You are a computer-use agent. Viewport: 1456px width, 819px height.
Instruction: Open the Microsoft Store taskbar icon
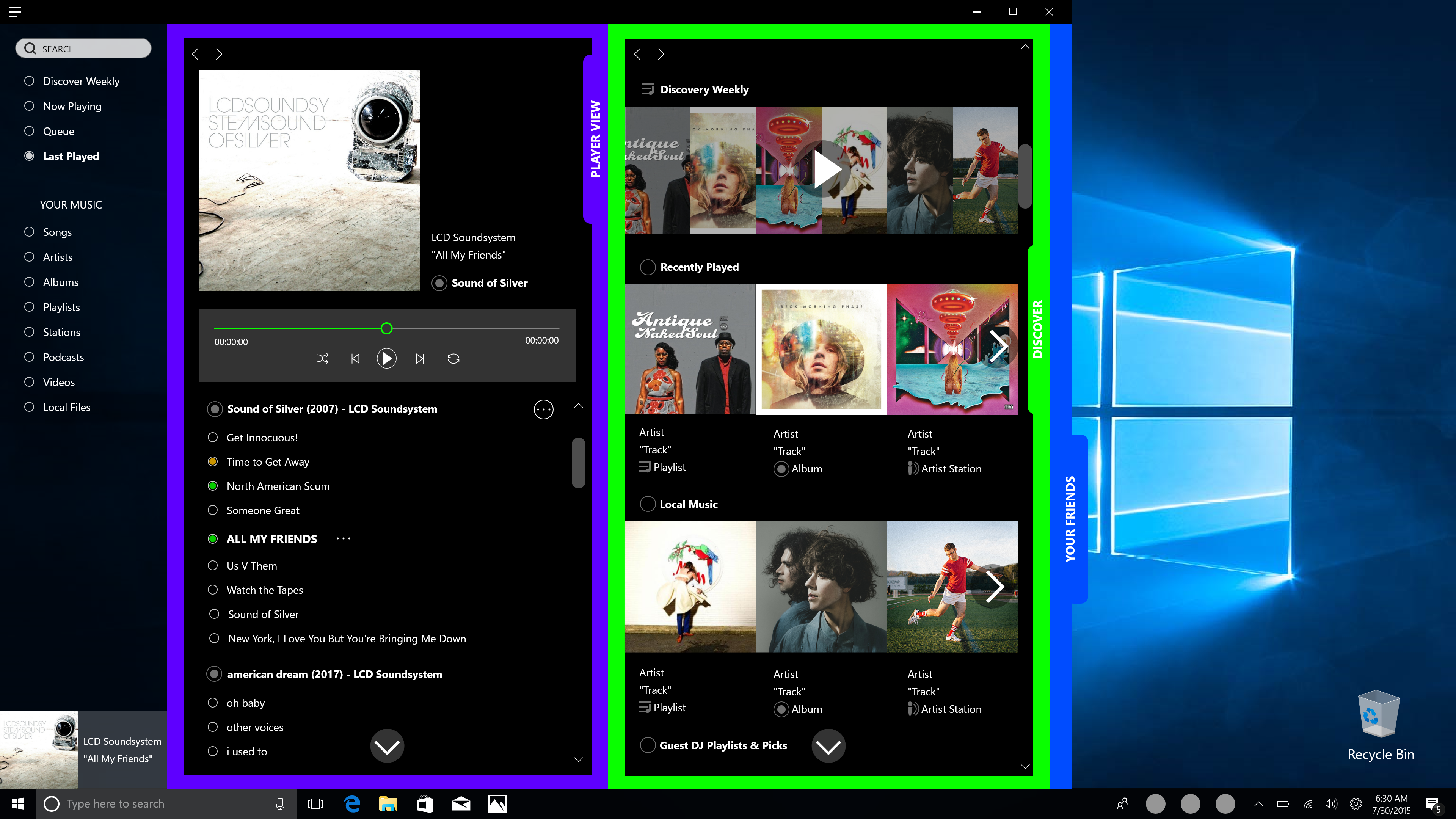425,804
